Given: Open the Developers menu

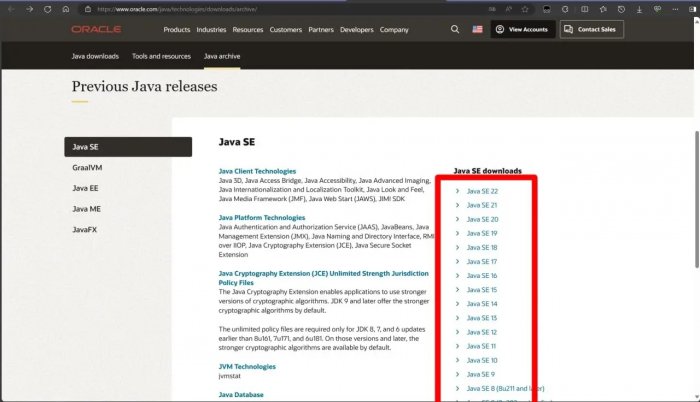Looking at the screenshot, I should pyautogui.click(x=357, y=29).
